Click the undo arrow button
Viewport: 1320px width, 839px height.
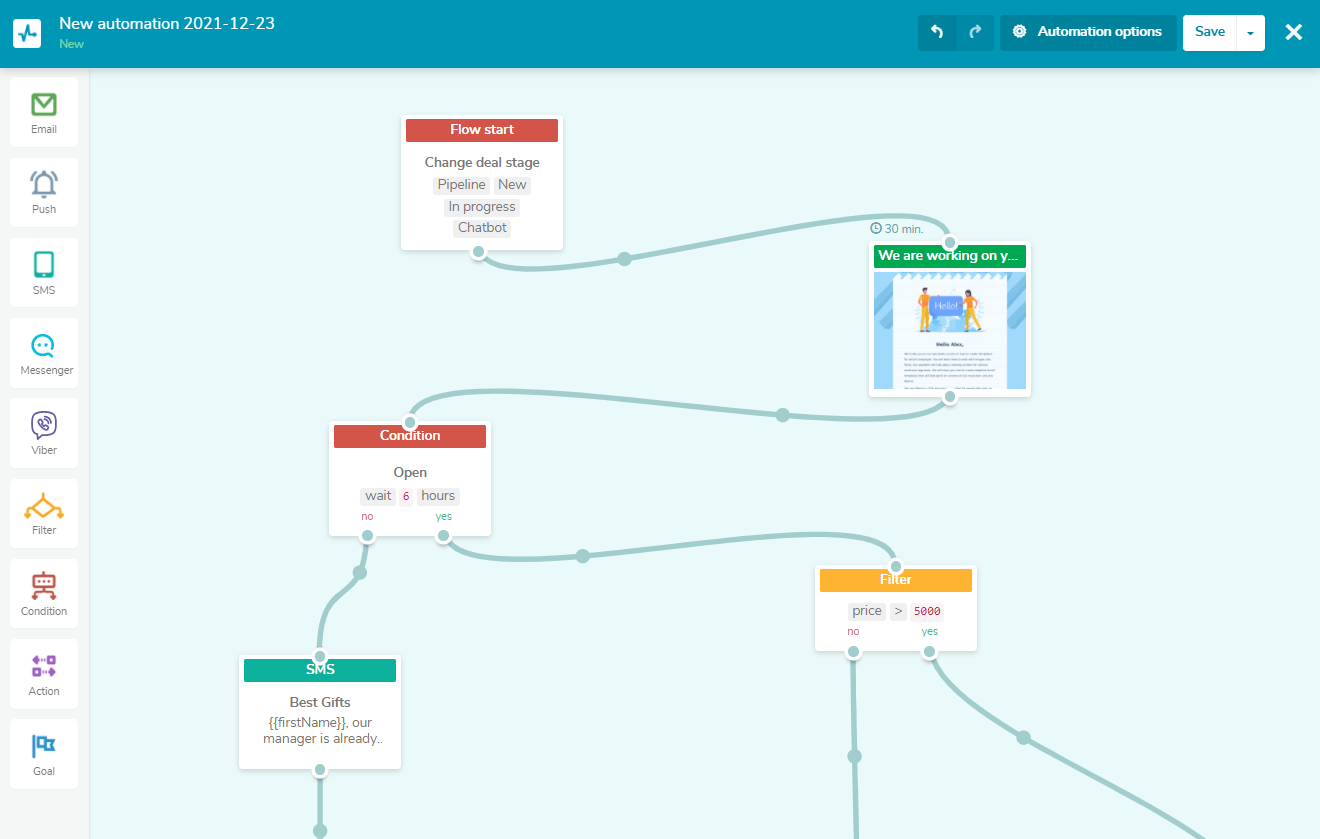click(x=937, y=32)
